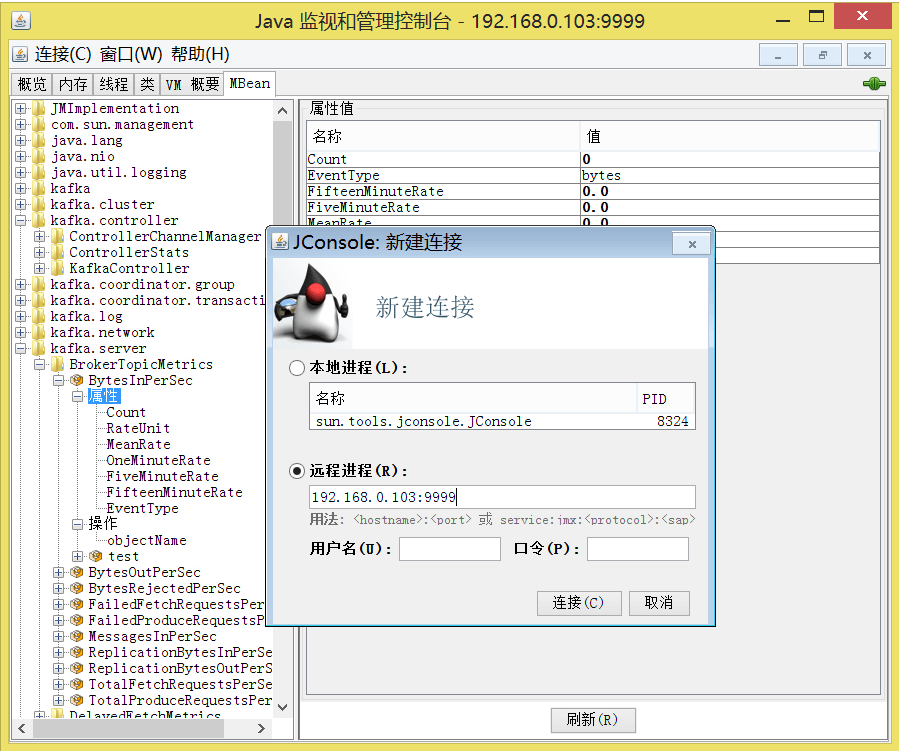The image size is (899, 751).
Task: Click the BytesInPerSec MBean icon
Action: coord(76,380)
